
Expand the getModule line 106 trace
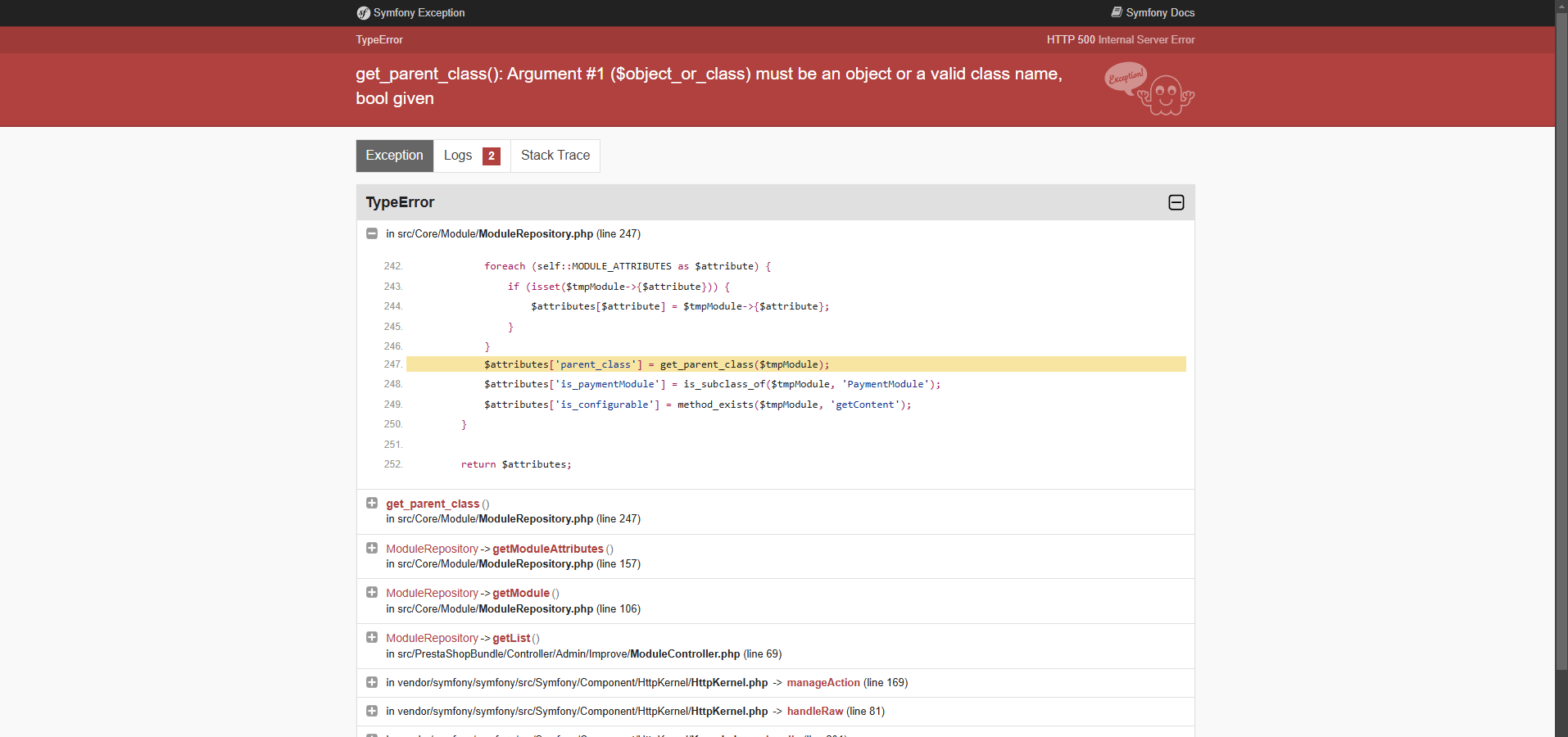coord(371,592)
